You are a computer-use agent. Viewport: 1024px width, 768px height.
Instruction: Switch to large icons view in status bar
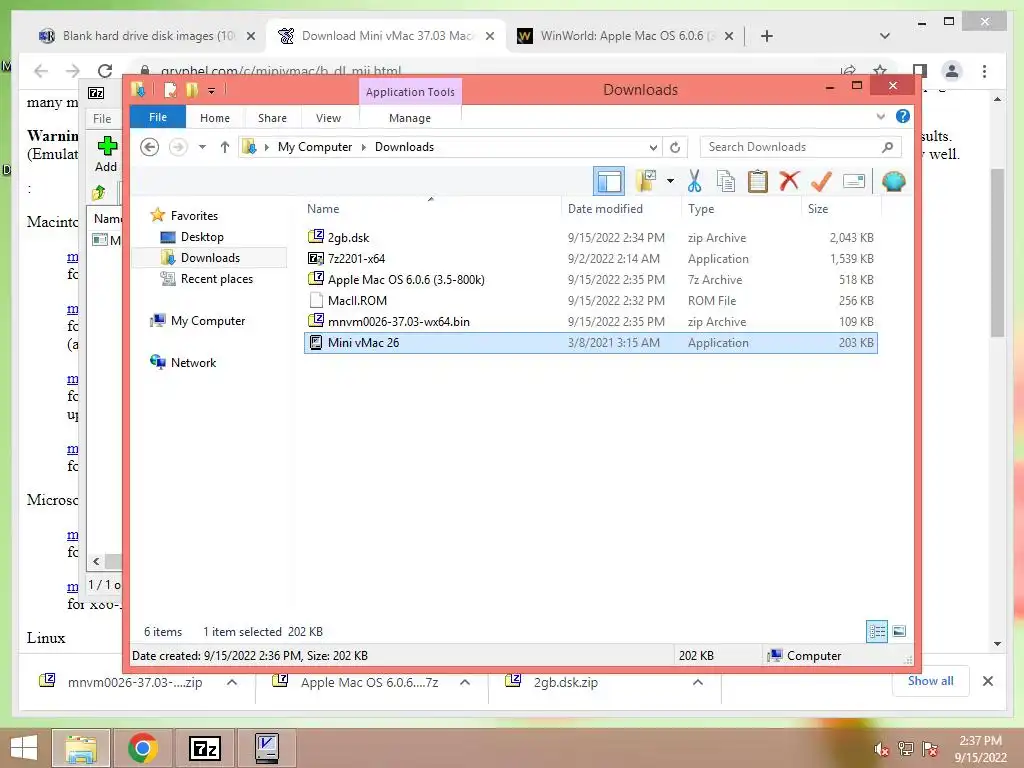(x=899, y=631)
